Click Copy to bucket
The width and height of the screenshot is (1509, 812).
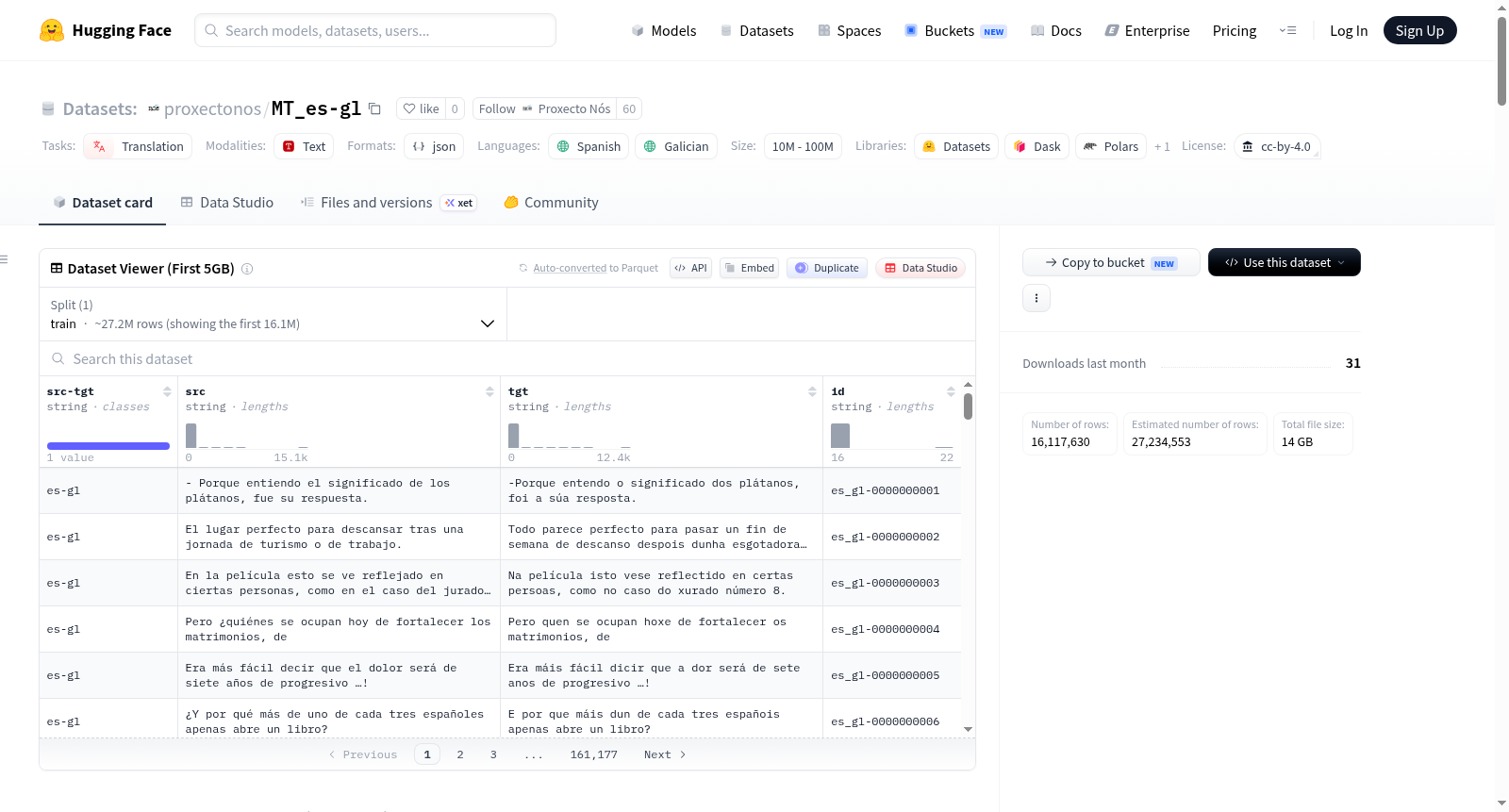point(1111,262)
